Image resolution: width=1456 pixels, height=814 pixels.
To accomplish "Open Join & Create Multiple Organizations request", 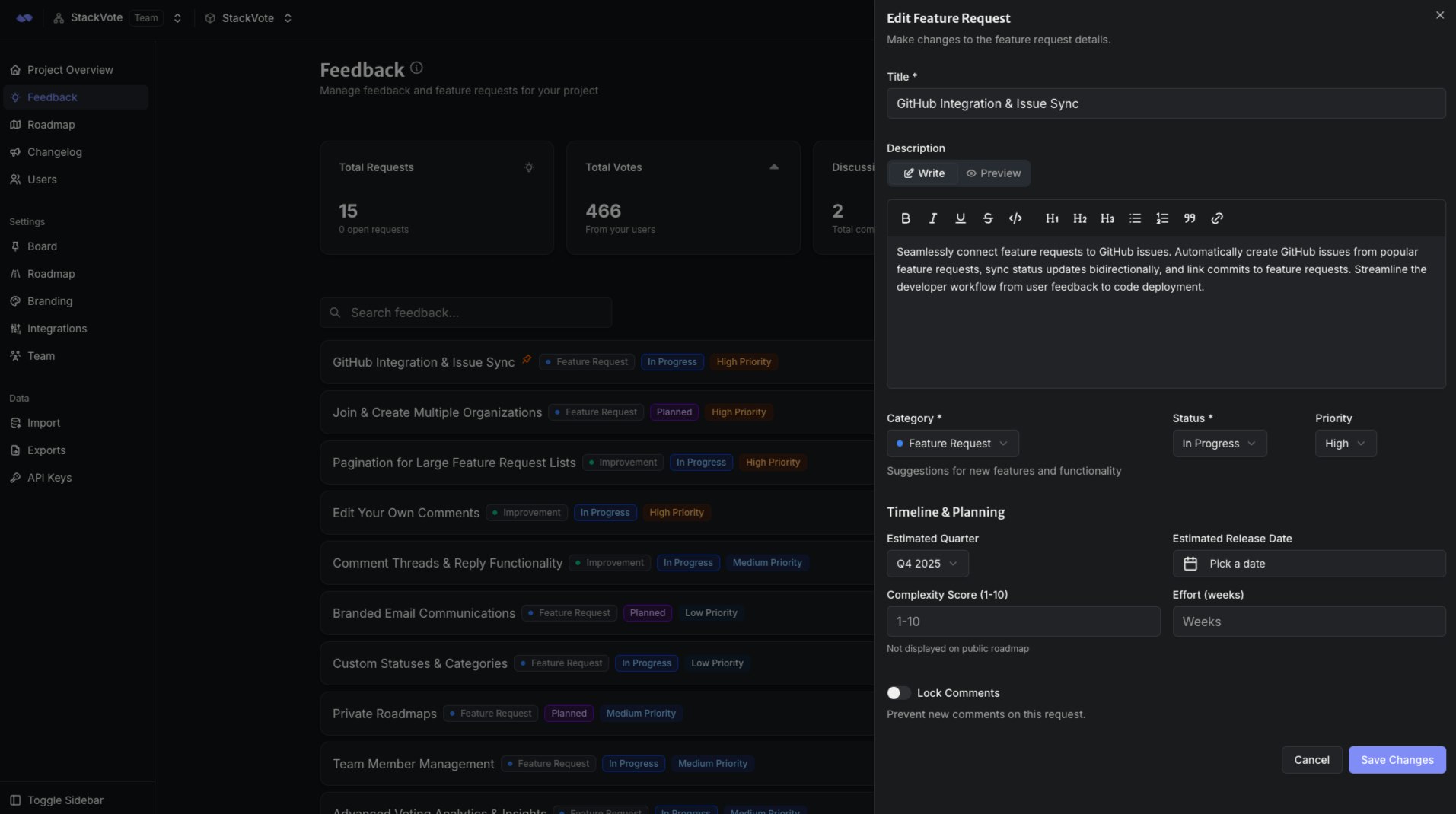I will point(437,412).
